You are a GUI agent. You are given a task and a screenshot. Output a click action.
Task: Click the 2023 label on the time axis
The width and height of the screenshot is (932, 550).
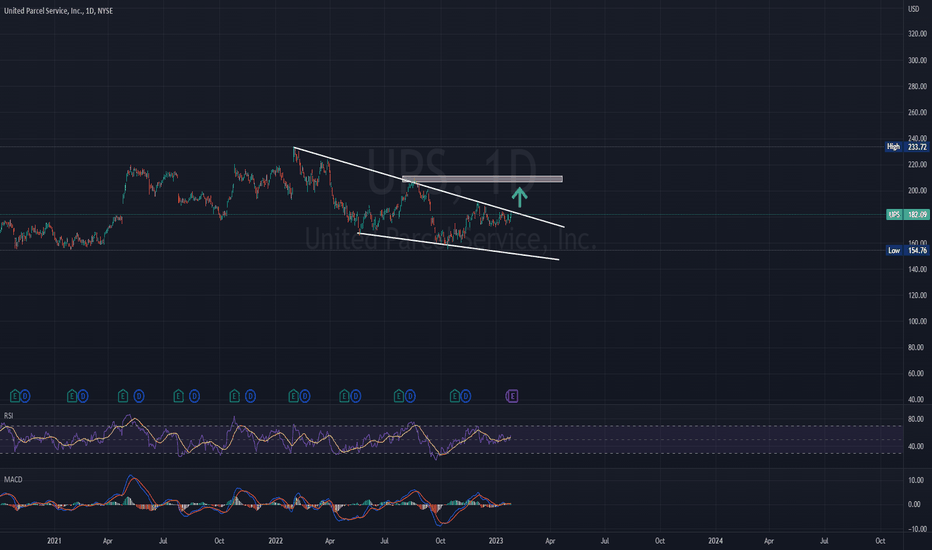(496, 541)
